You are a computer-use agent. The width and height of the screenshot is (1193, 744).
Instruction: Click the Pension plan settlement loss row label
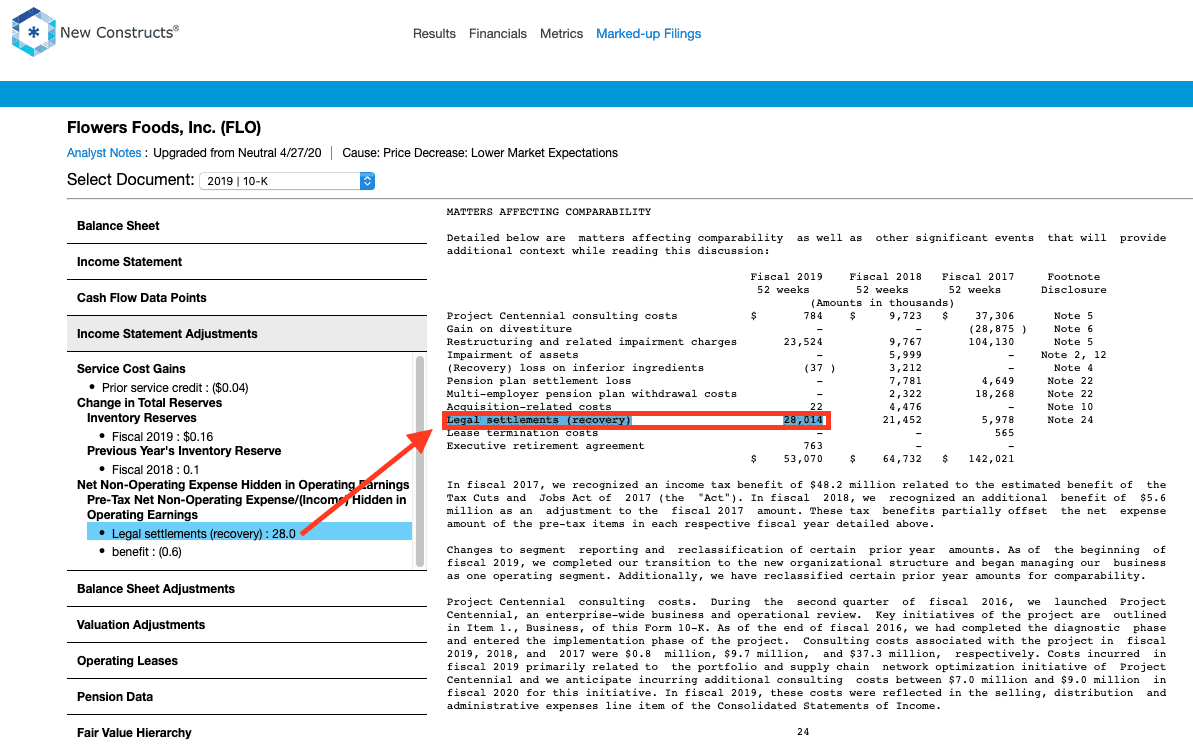point(539,380)
